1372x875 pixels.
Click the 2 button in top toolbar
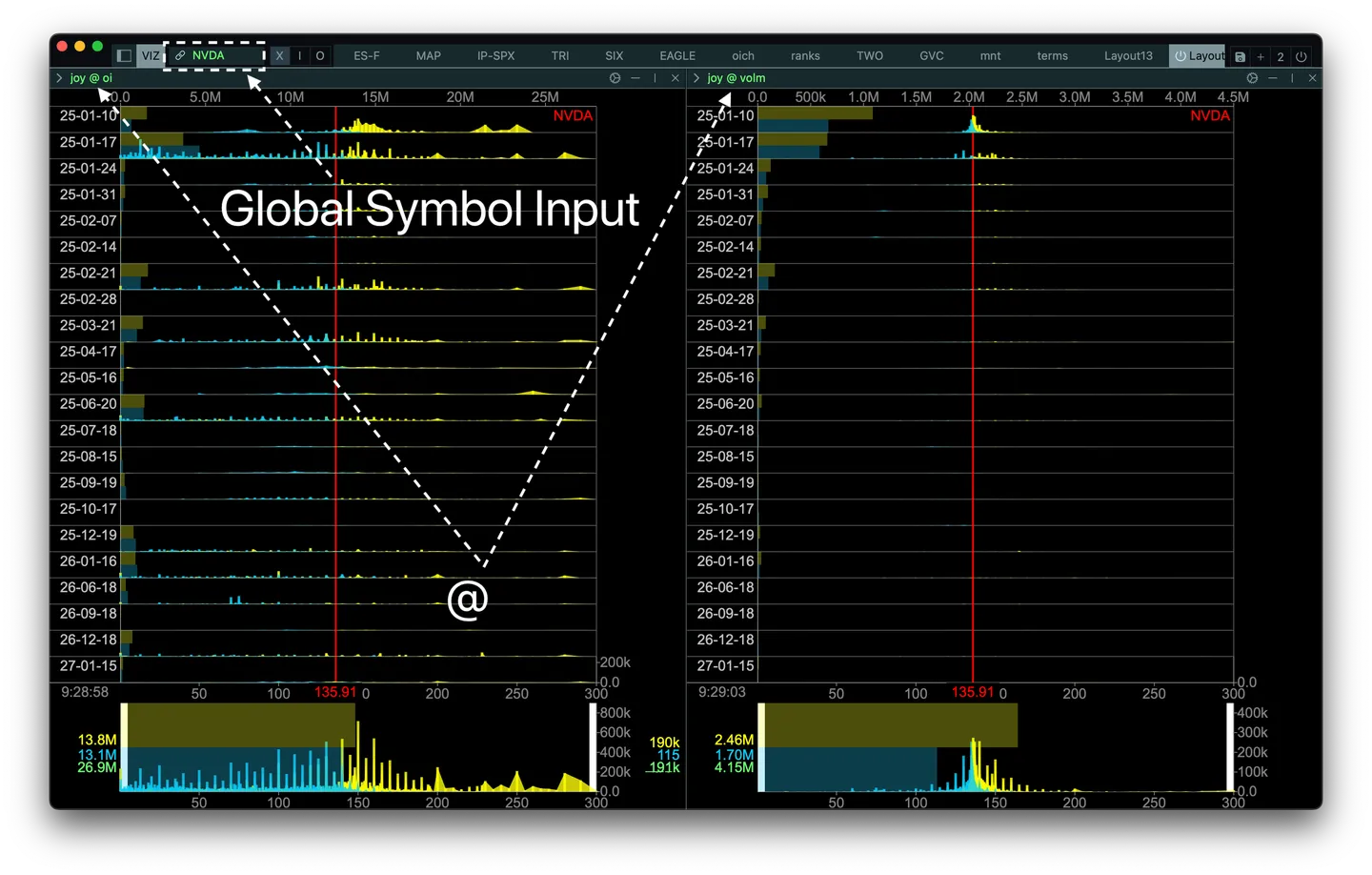coord(1281,57)
